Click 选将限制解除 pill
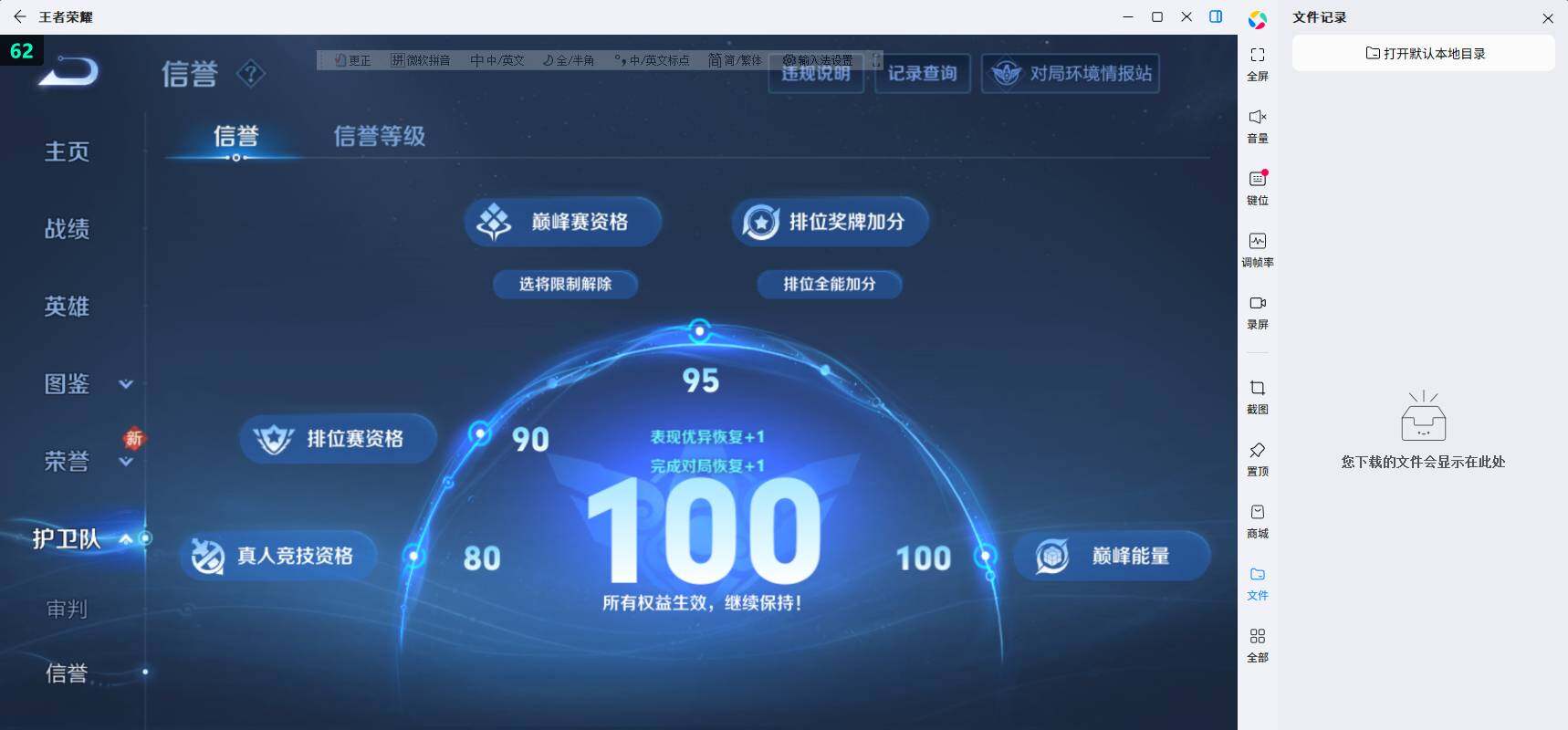Screen dimensions: 1568x730 (x=565, y=284)
